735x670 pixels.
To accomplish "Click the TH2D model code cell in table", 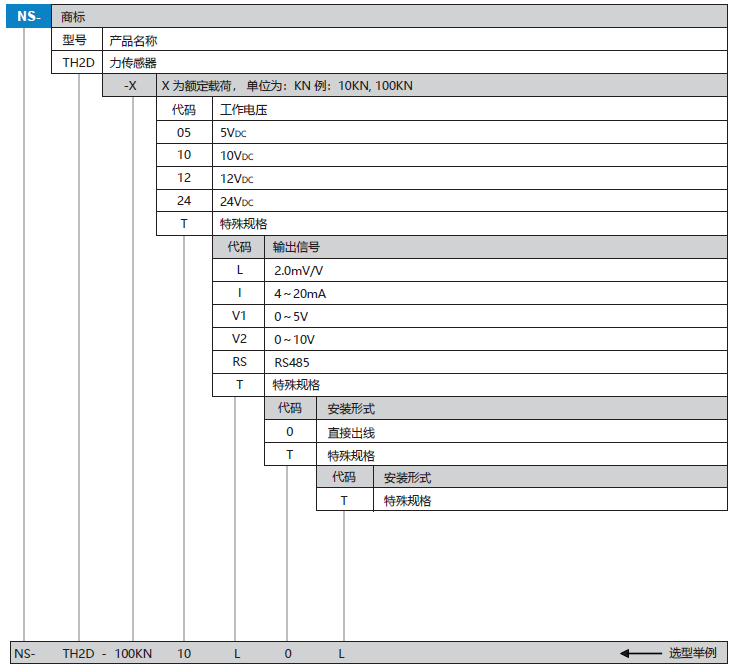I will coord(77,63).
